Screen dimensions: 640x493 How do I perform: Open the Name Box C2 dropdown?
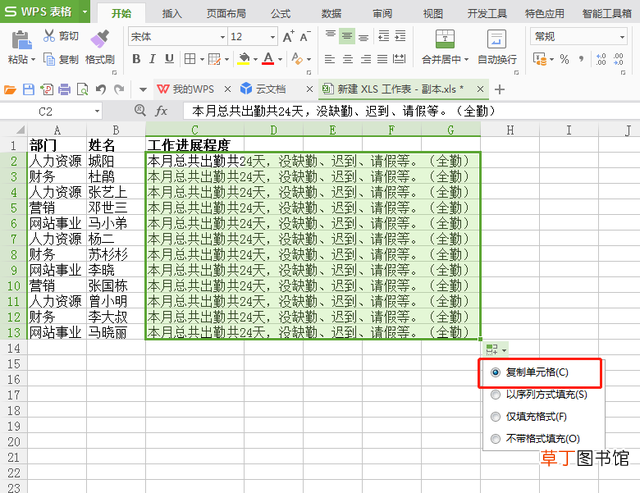point(97,111)
